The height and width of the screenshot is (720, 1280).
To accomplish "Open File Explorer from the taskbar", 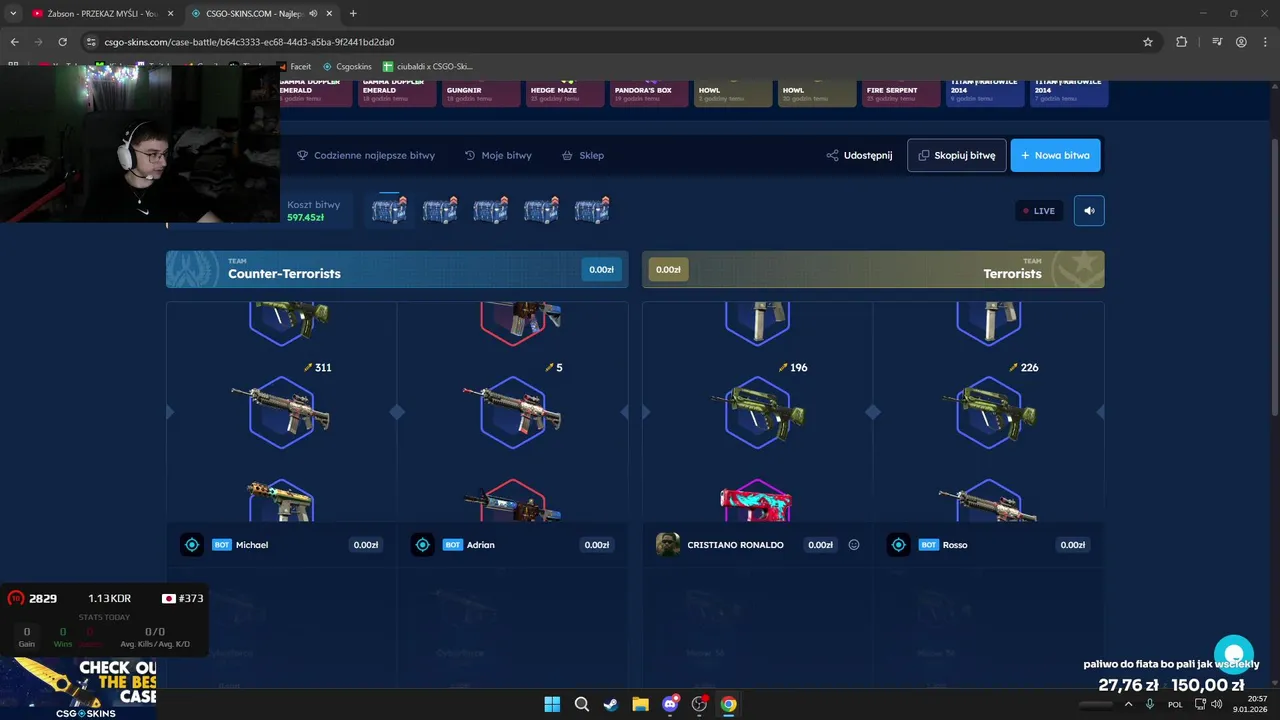I will pos(640,704).
